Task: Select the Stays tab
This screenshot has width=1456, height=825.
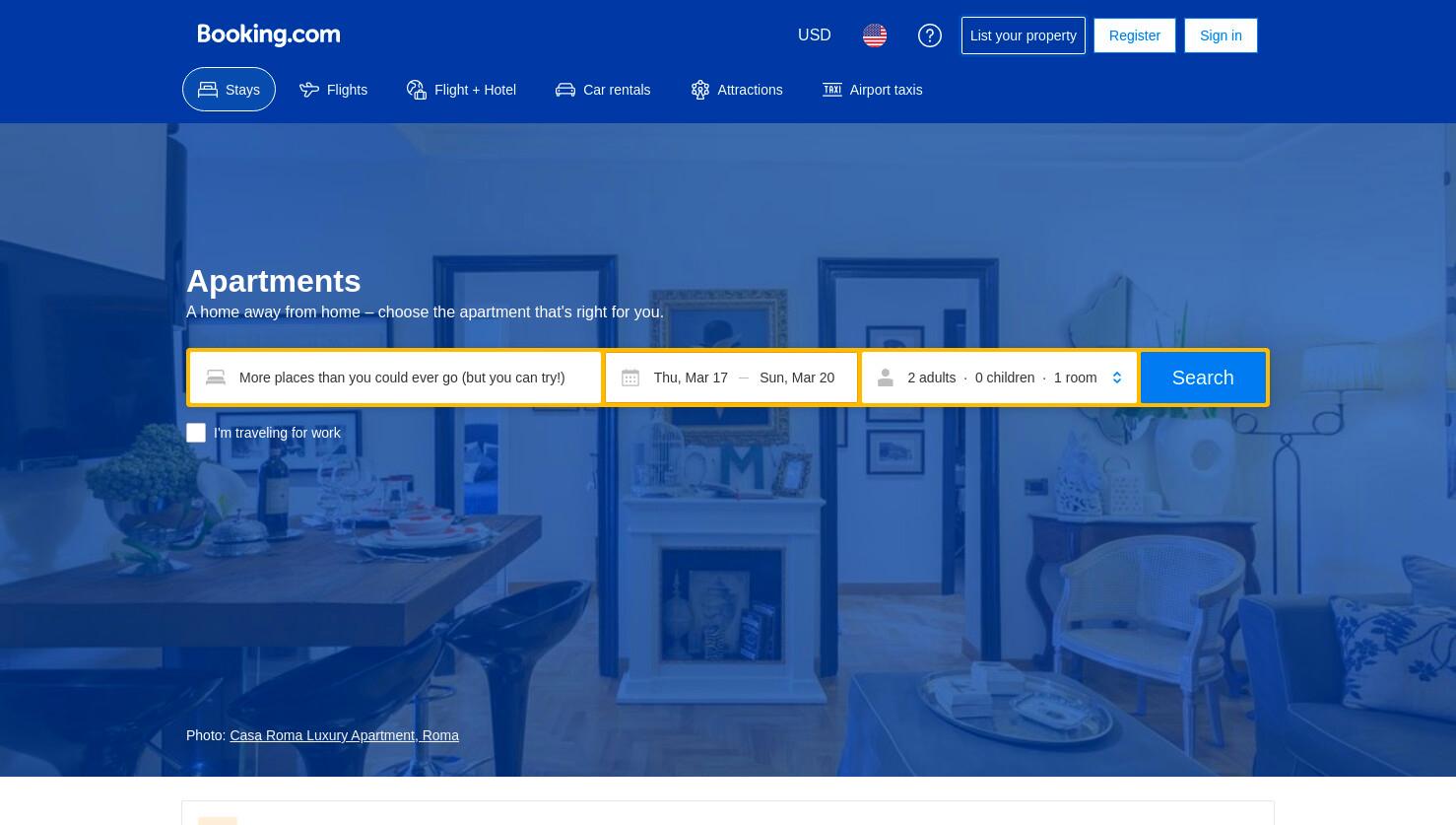Action: [x=229, y=90]
